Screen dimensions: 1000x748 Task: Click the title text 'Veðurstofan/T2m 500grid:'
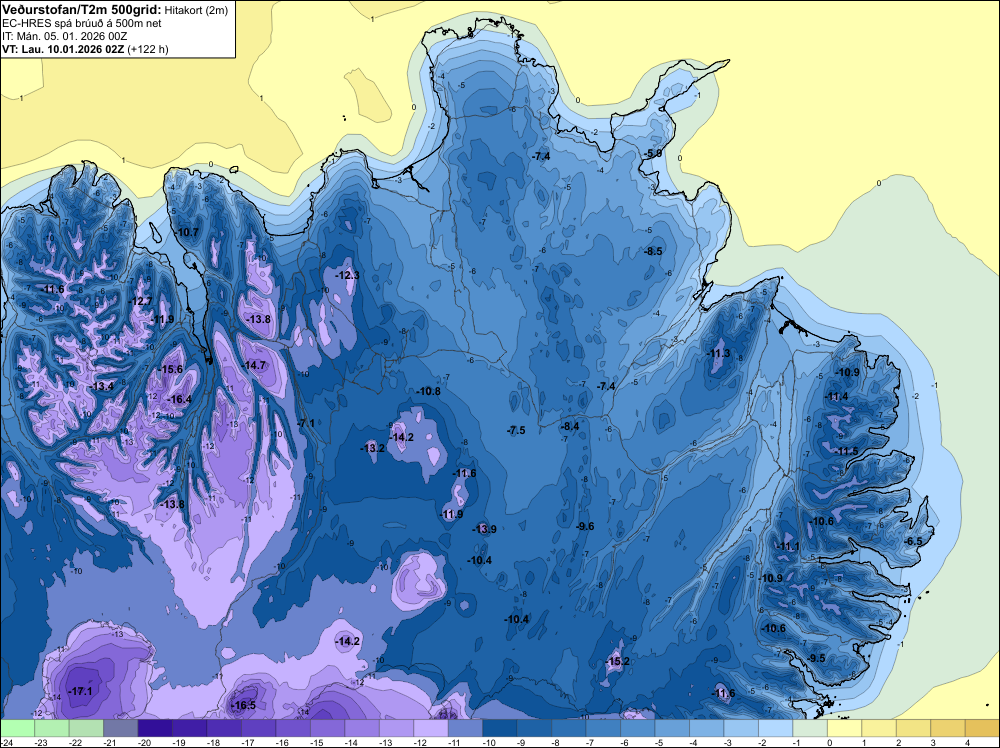click(82, 10)
